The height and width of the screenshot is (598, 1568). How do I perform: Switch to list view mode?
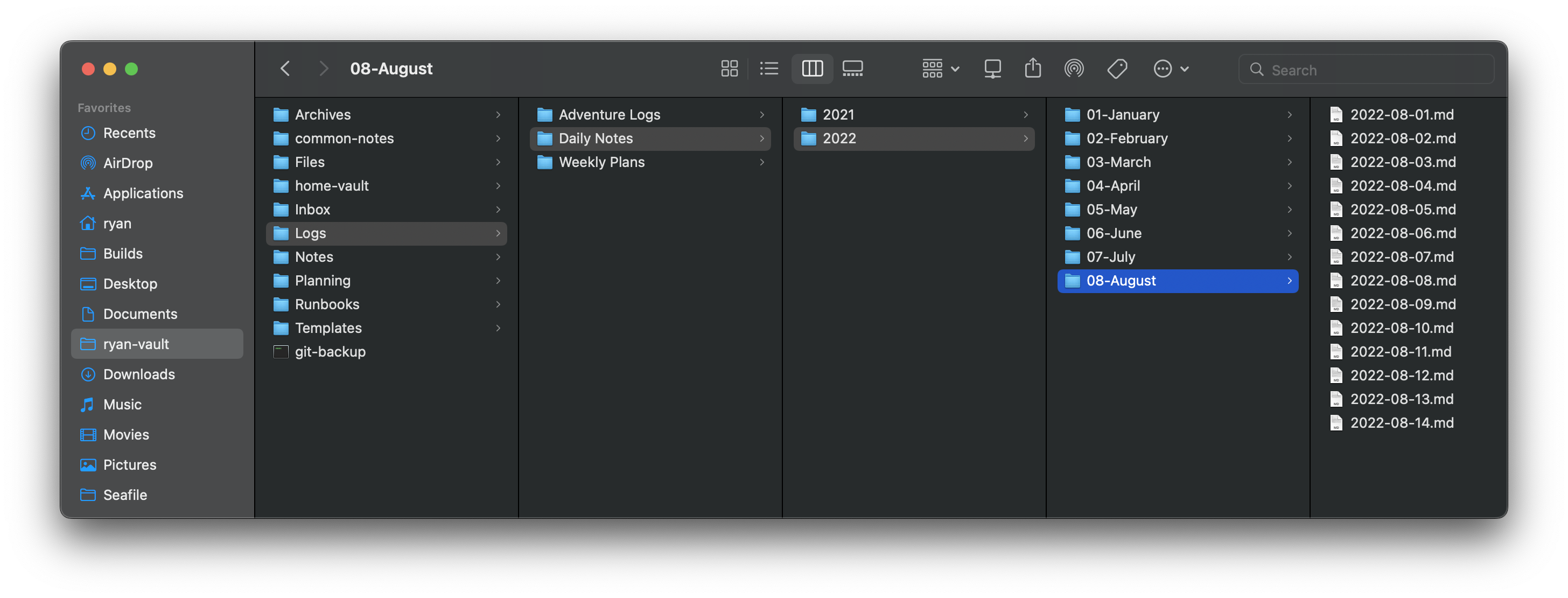(x=769, y=69)
